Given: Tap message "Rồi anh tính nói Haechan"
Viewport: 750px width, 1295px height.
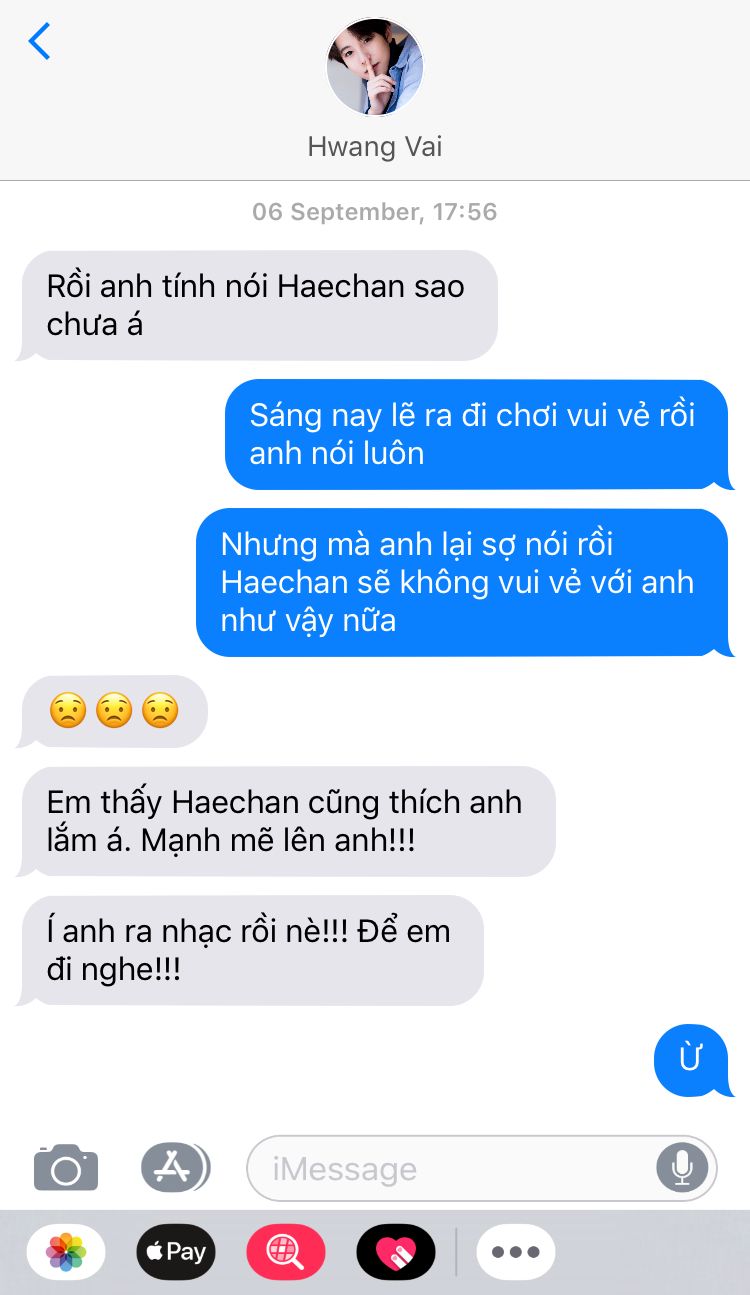Looking at the screenshot, I should pos(257,305).
